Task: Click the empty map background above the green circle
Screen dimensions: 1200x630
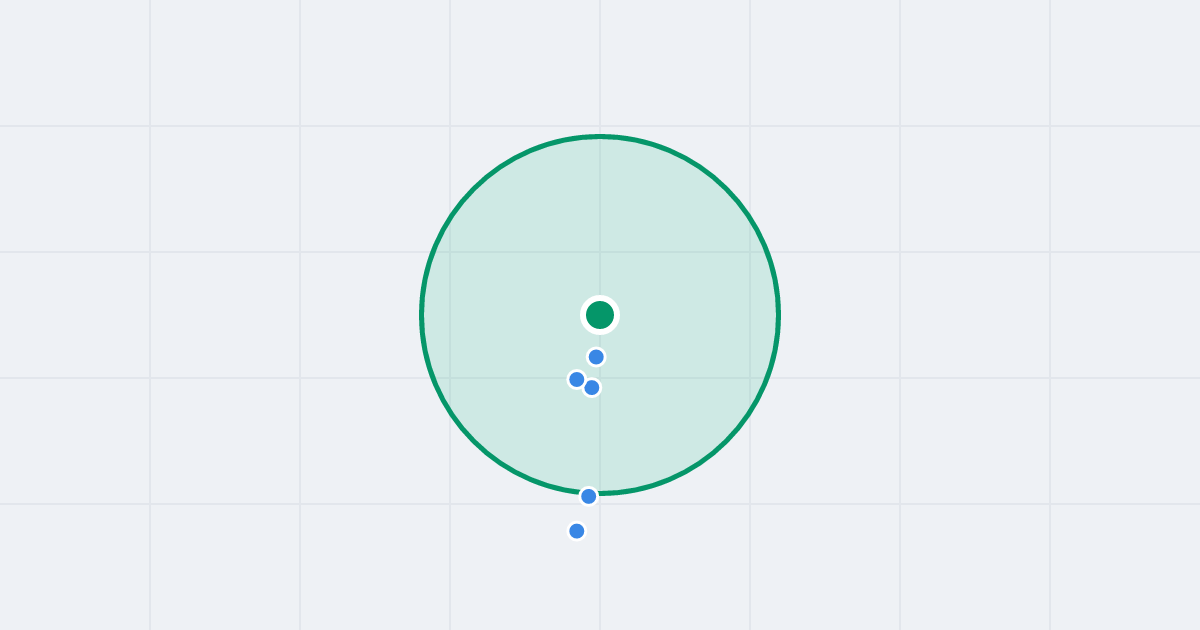Action: [600, 65]
